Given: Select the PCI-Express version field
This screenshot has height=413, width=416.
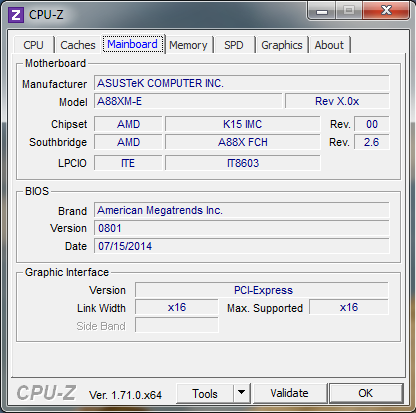Looking at the screenshot, I should tap(262, 290).
